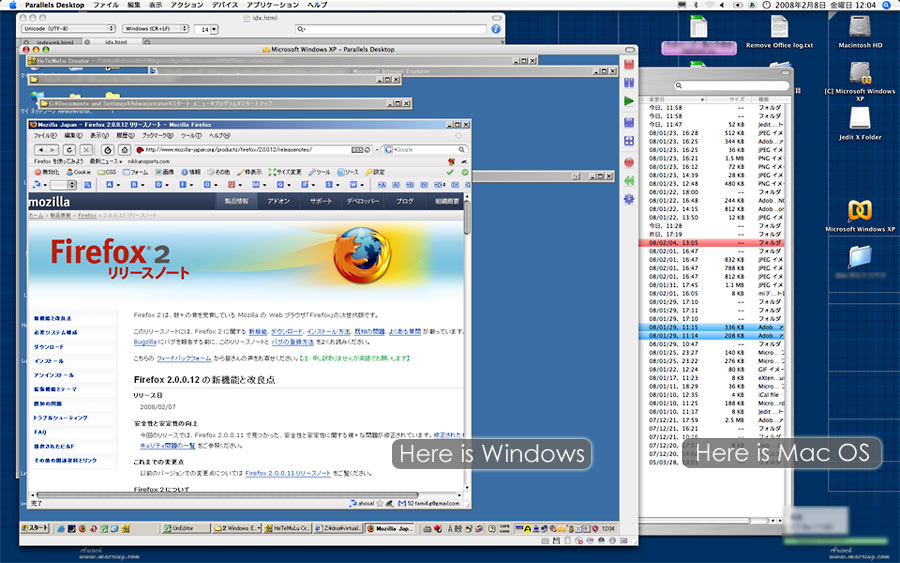This screenshot has width=900, height=563.
Task: Click Spotlight icon in Mac menu bar
Action: 887,5
